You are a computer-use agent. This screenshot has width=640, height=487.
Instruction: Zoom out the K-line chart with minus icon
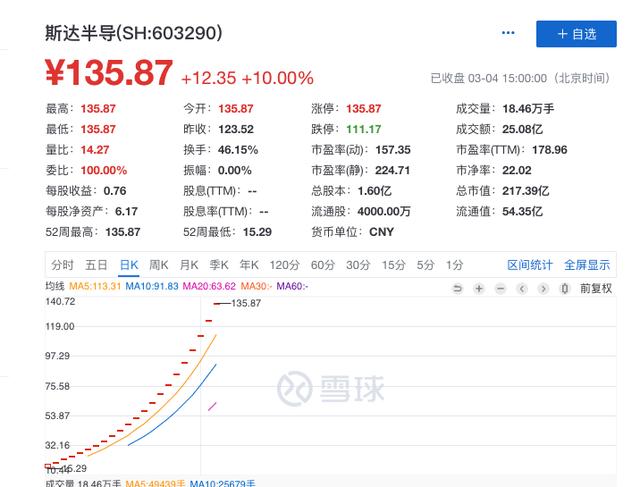[500, 289]
